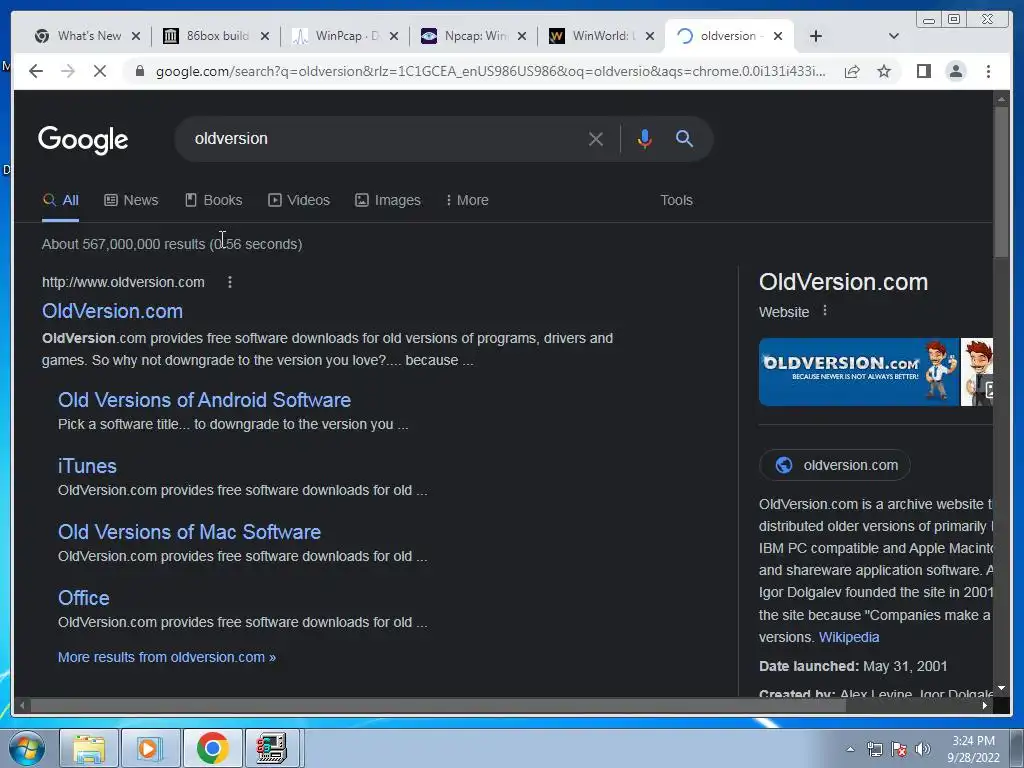Close the 86box build tab
This screenshot has height=768, width=1024.
264,36
